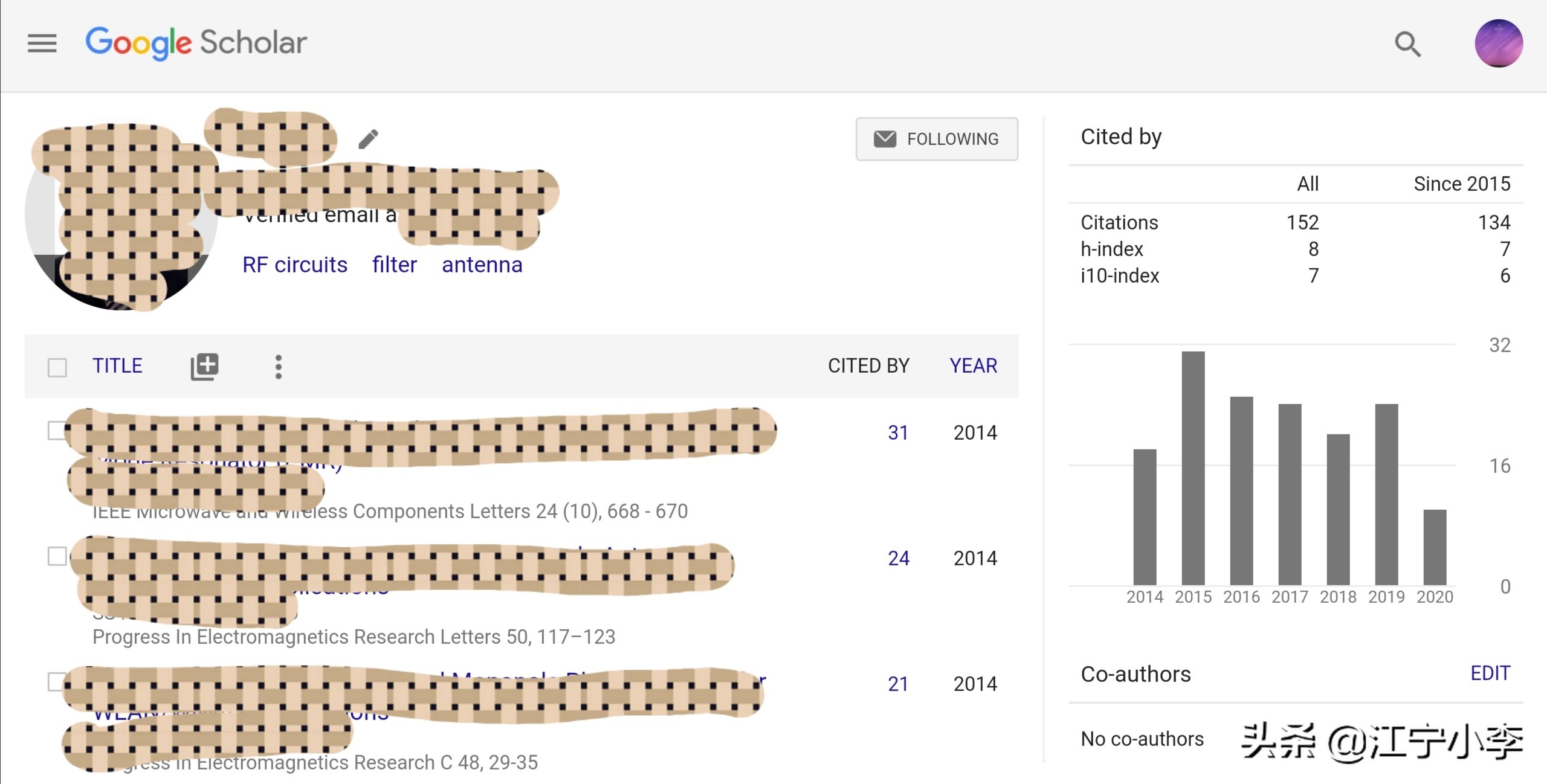This screenshot has width=1547, height=784.
Task: Sort articles by TITLE column
Action: 117,365
